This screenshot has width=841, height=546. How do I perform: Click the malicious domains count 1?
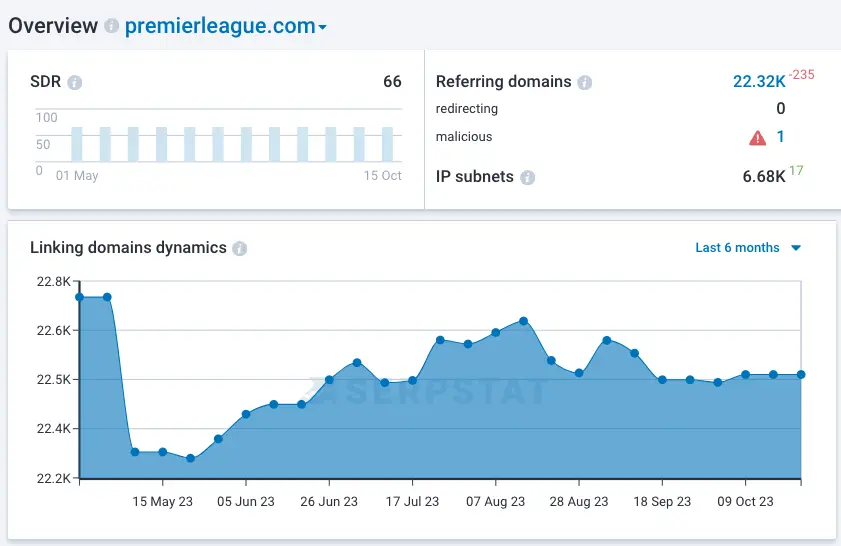[x=780, y=137]
